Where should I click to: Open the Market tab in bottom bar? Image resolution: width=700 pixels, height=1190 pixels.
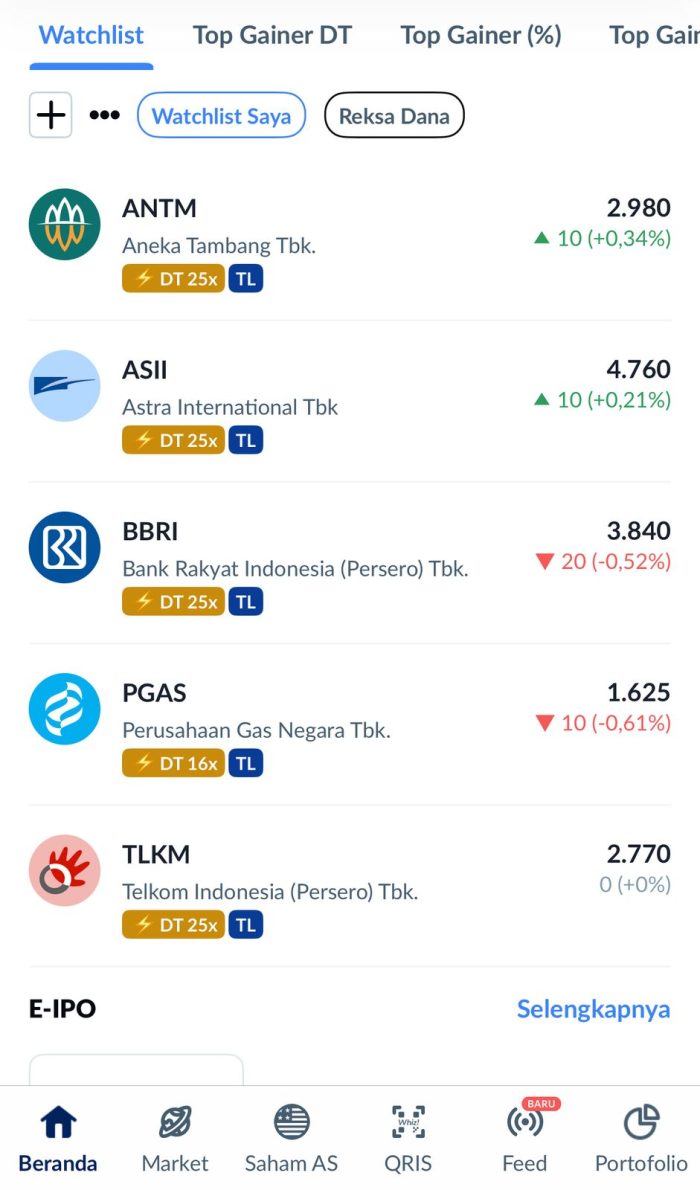[175, 1139]
